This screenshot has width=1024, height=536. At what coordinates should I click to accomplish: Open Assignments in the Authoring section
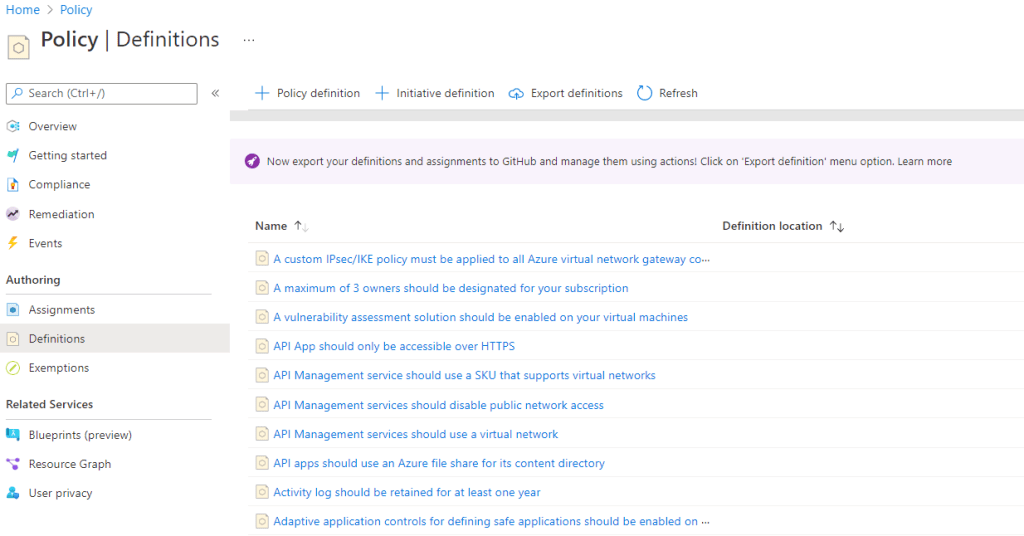tap(61, 310)
